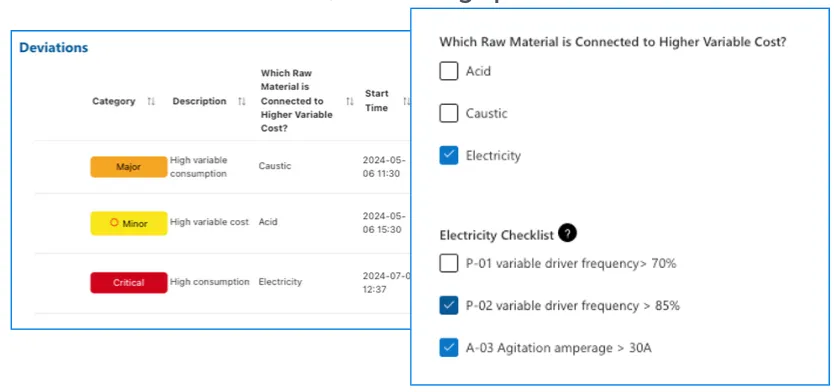Screen dimensions: 834x392
Task: Sort table by Description column arrows
Action: [x=242, y=101]
